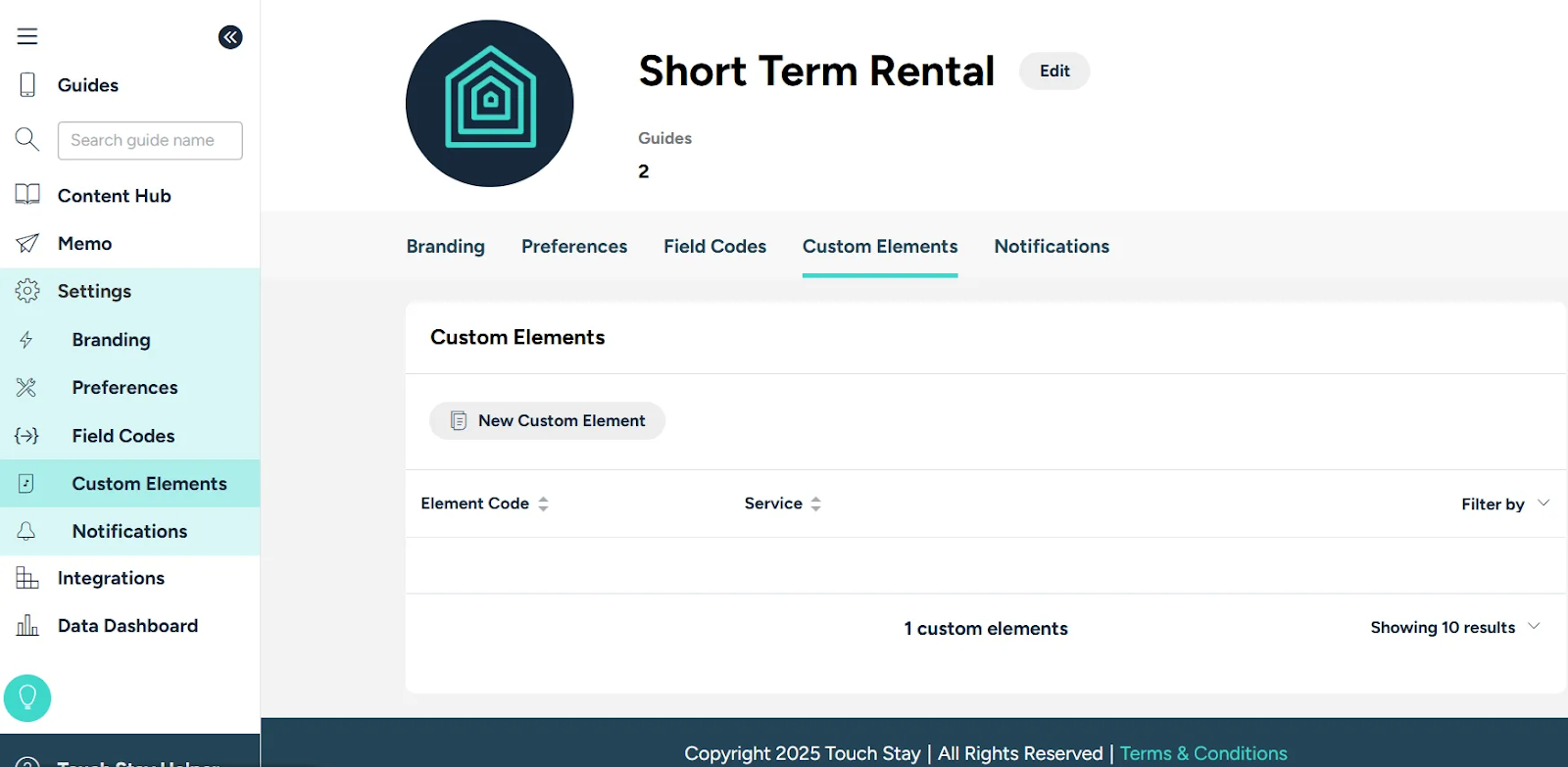Image resolution: width=1568 pixels, height=767 pixels.
Task: Click the sidebar Custom Elements document icon
Action: click(26, 484)
